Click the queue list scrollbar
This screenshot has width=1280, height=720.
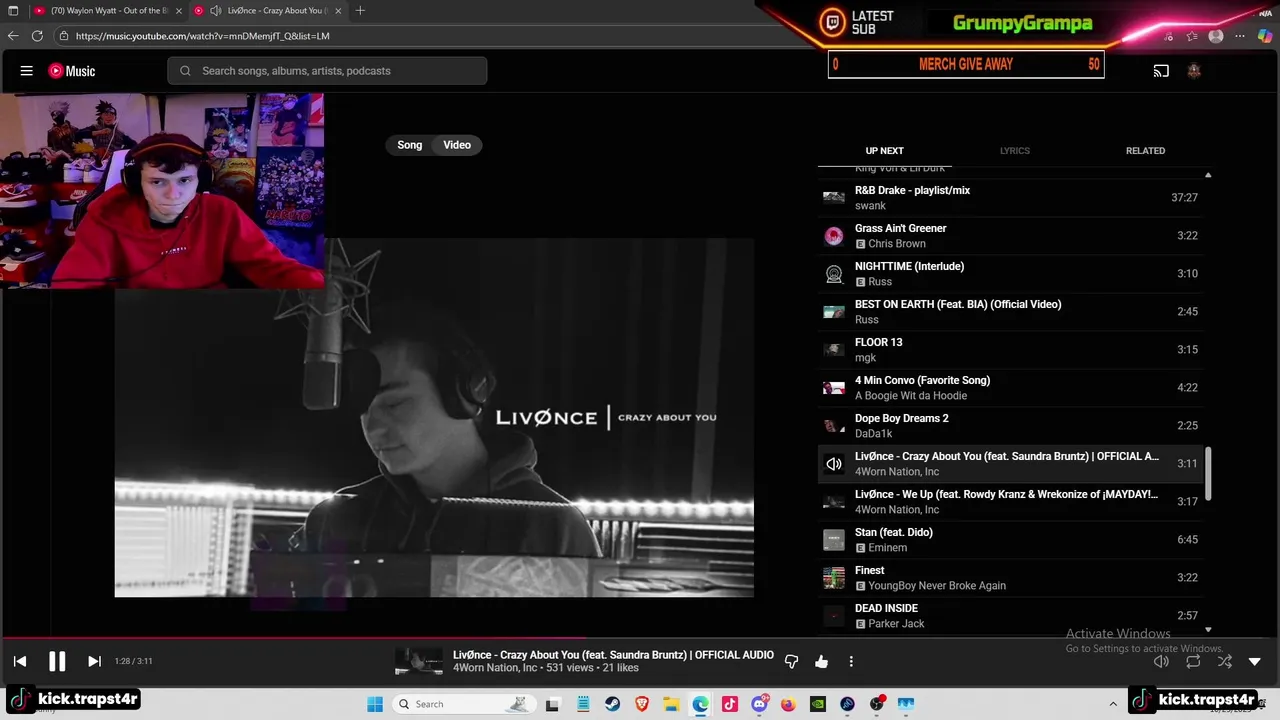coord(1208,474)
